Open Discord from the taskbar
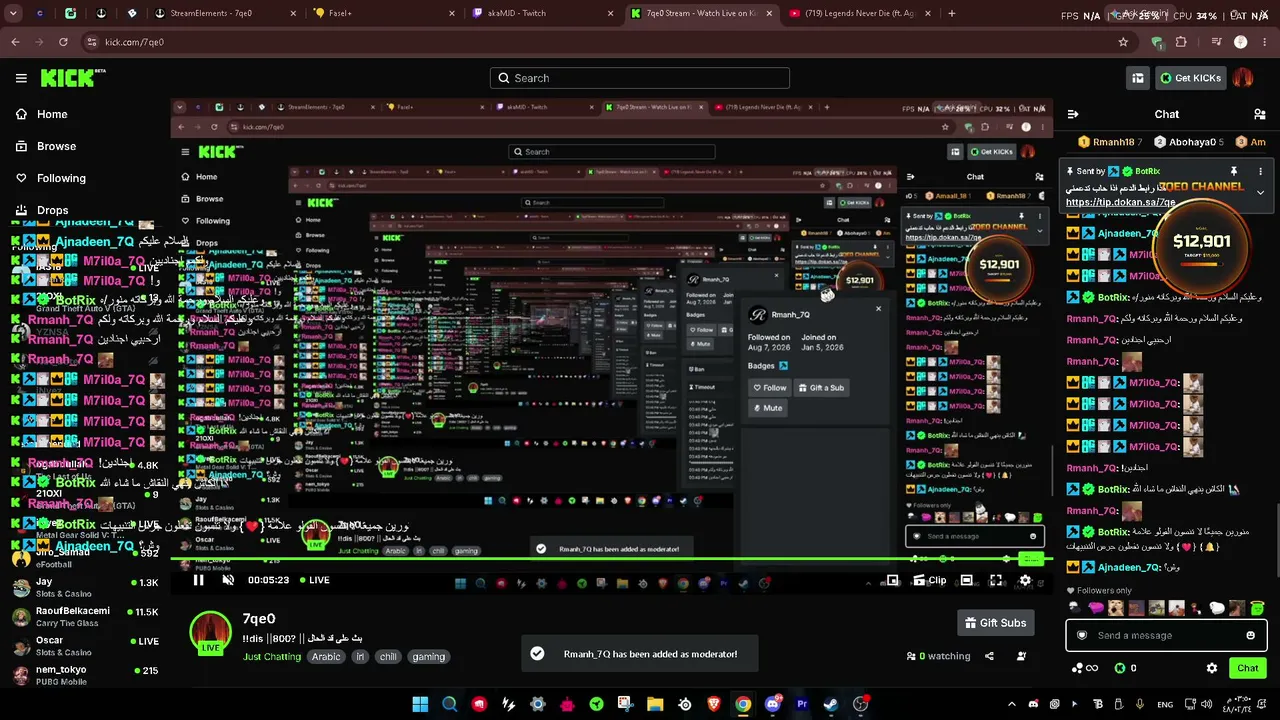The height and width of the screenshot is (720, 1280). [x=772, y=704]
